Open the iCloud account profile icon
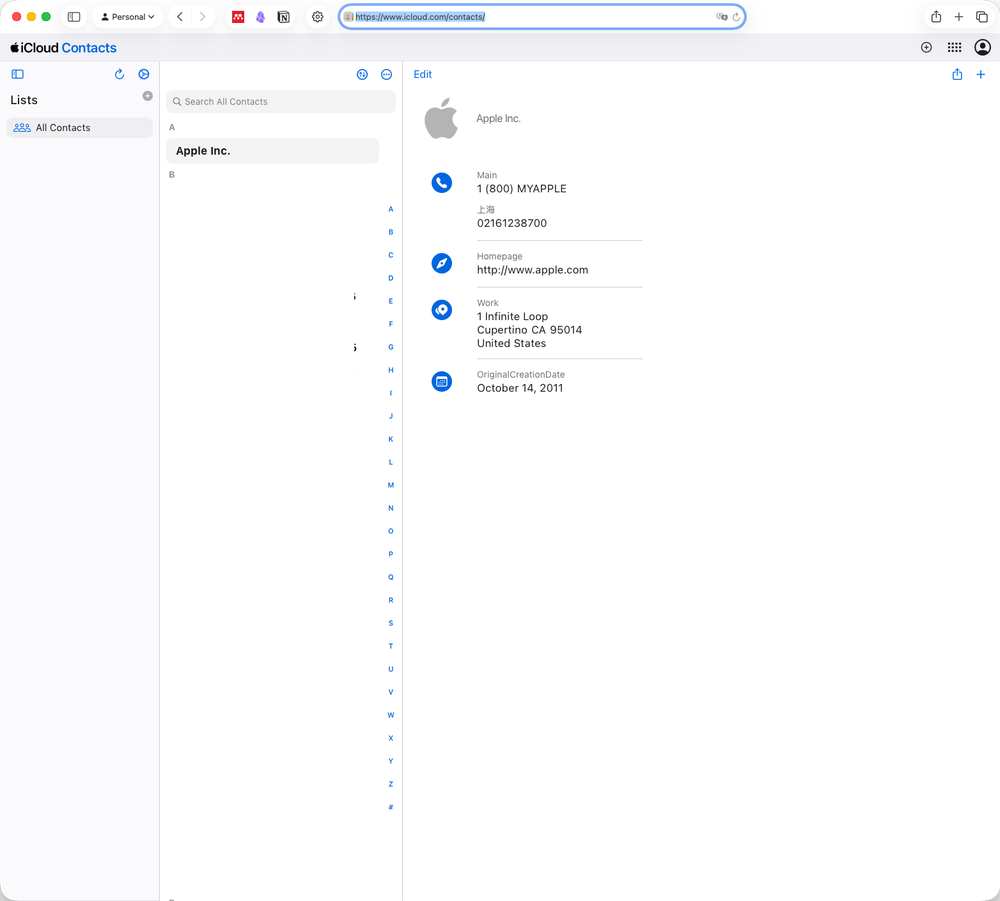Viewport: 1000px width, 901px height. [x=982, y=48]
